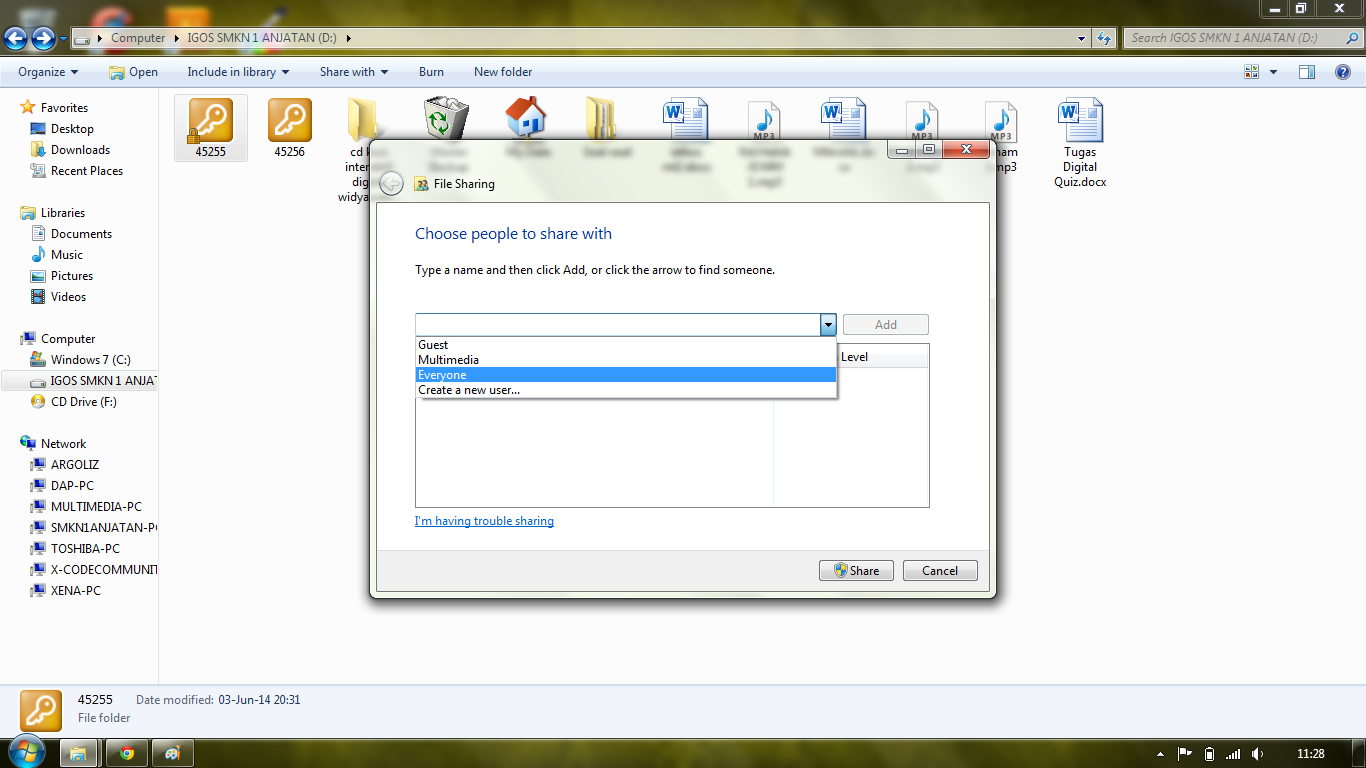Select the 45256 key folder icon
The height and width of the screenshot is (768, 1366).
(289, 121)
